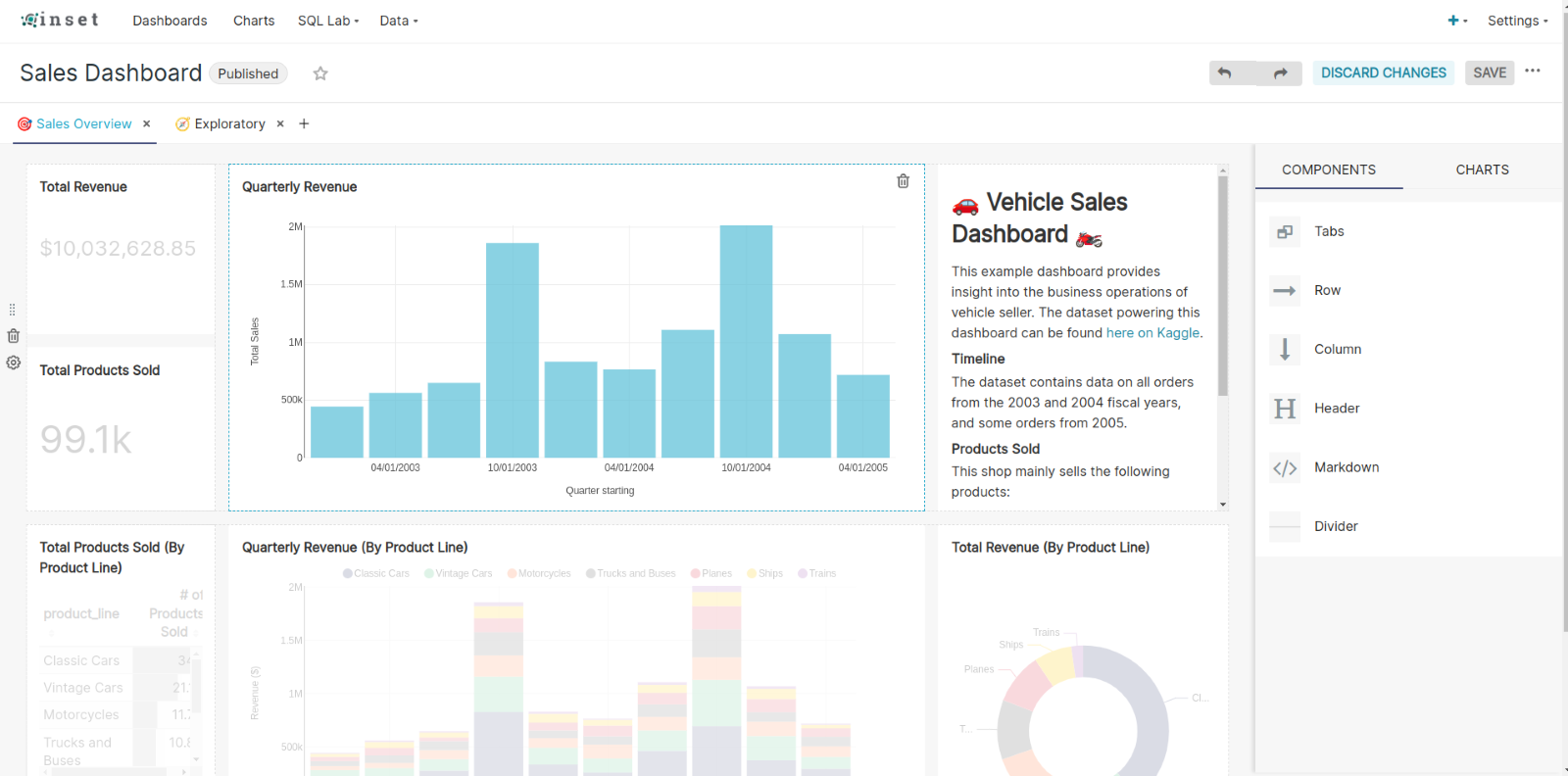Click the Markdown component label
The height and width of the screenshot is (776, 1568).
tap(1347, 467)
